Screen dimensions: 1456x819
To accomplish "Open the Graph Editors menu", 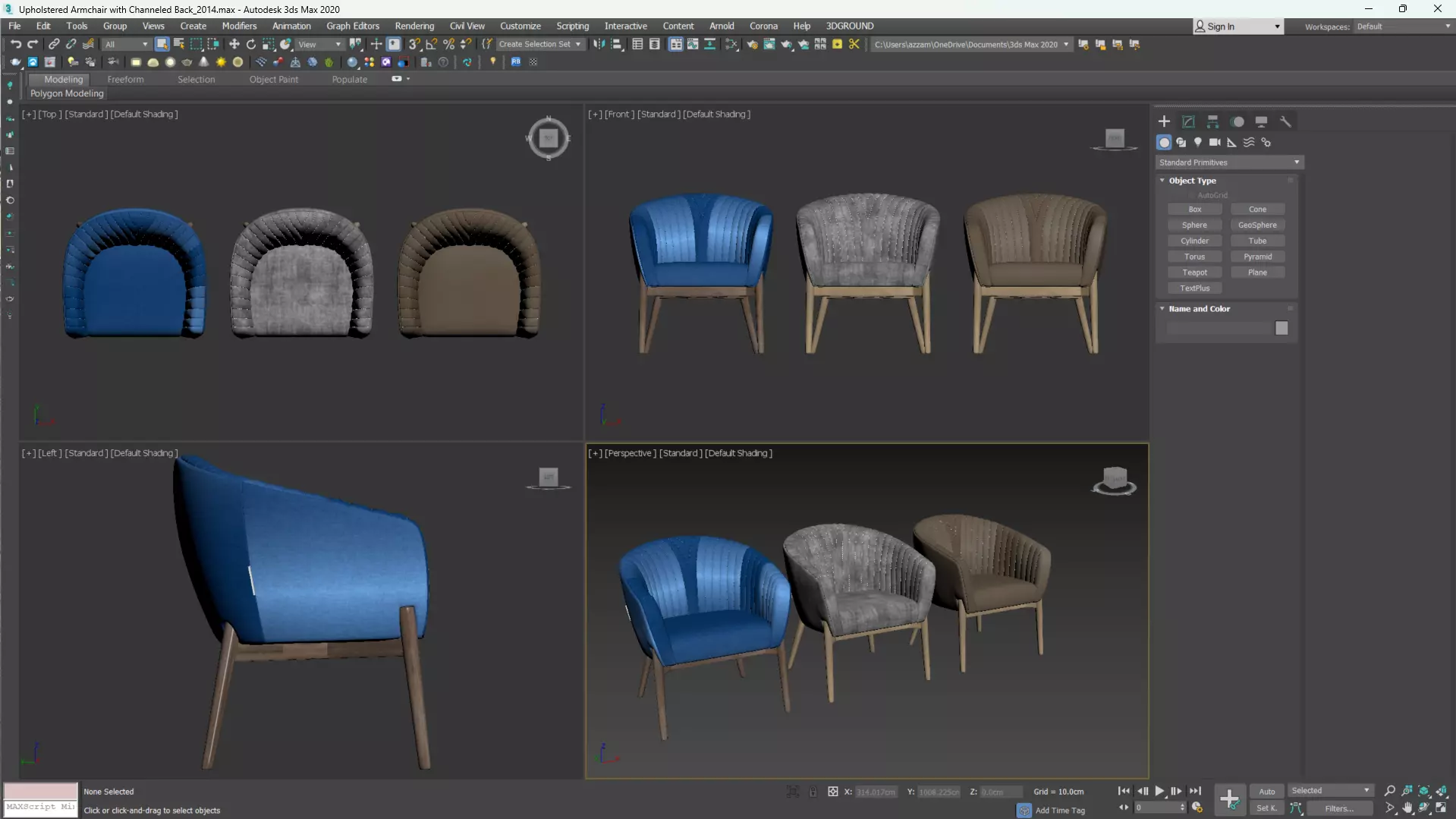I will pyautogui.click(x=353, y=26).
